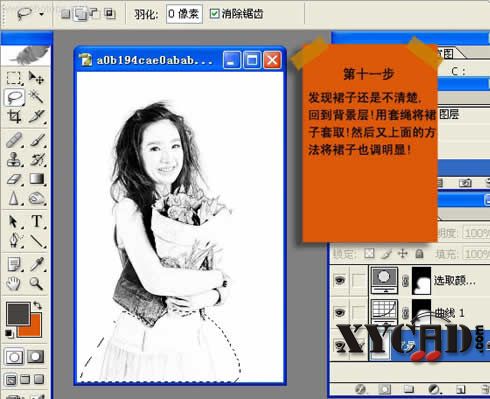Switch to Quick Mask mode button

coord(36,357)
